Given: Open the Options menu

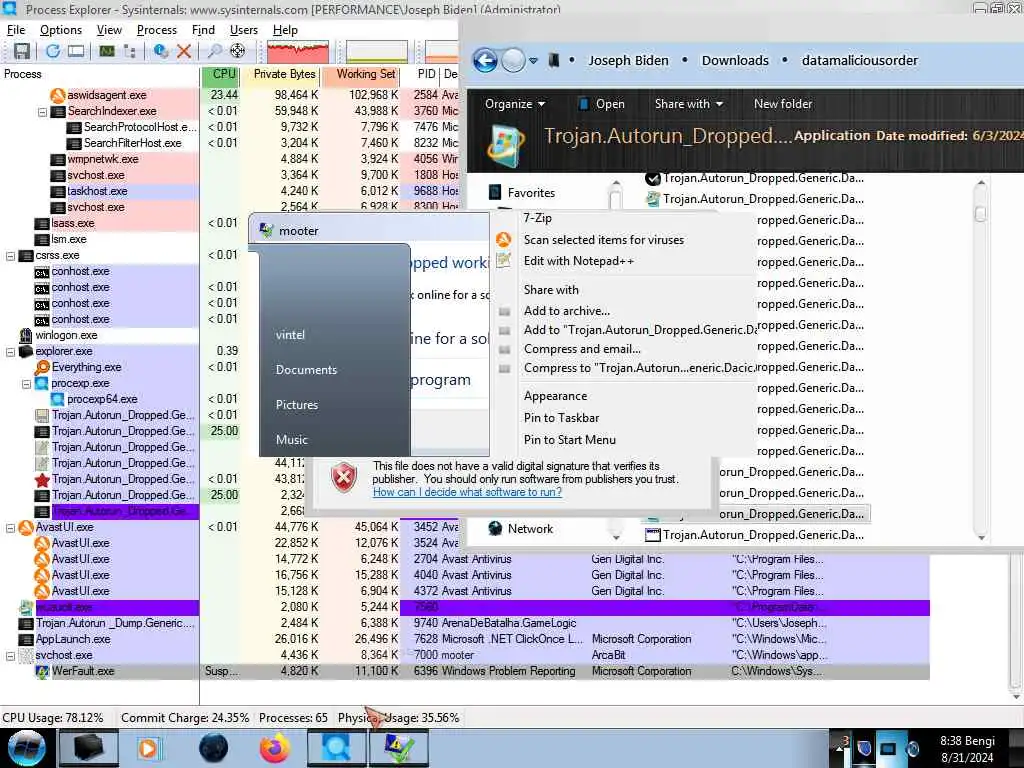Looking at the screenshot, I should click(x=61, y=30).
